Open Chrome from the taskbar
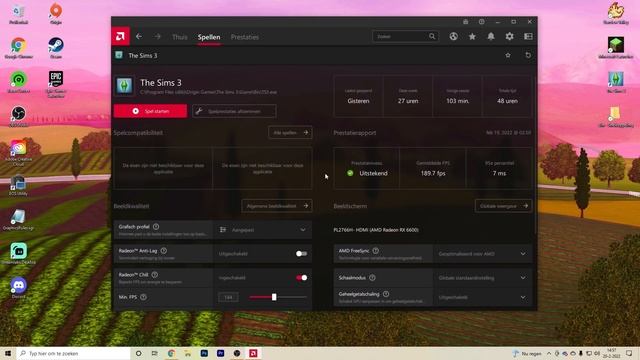Screen dimensions: 640x360 pos(171,353)
